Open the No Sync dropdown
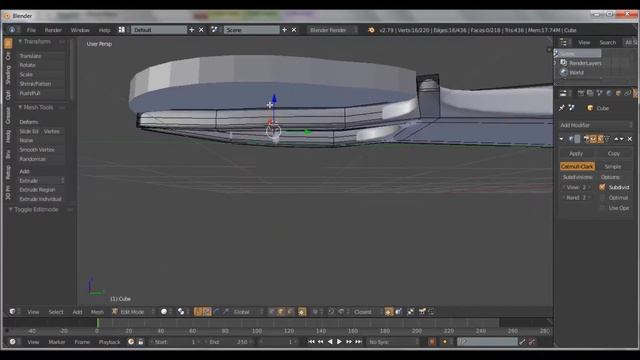This screenshot has height=360, width=640. [393, 342]
